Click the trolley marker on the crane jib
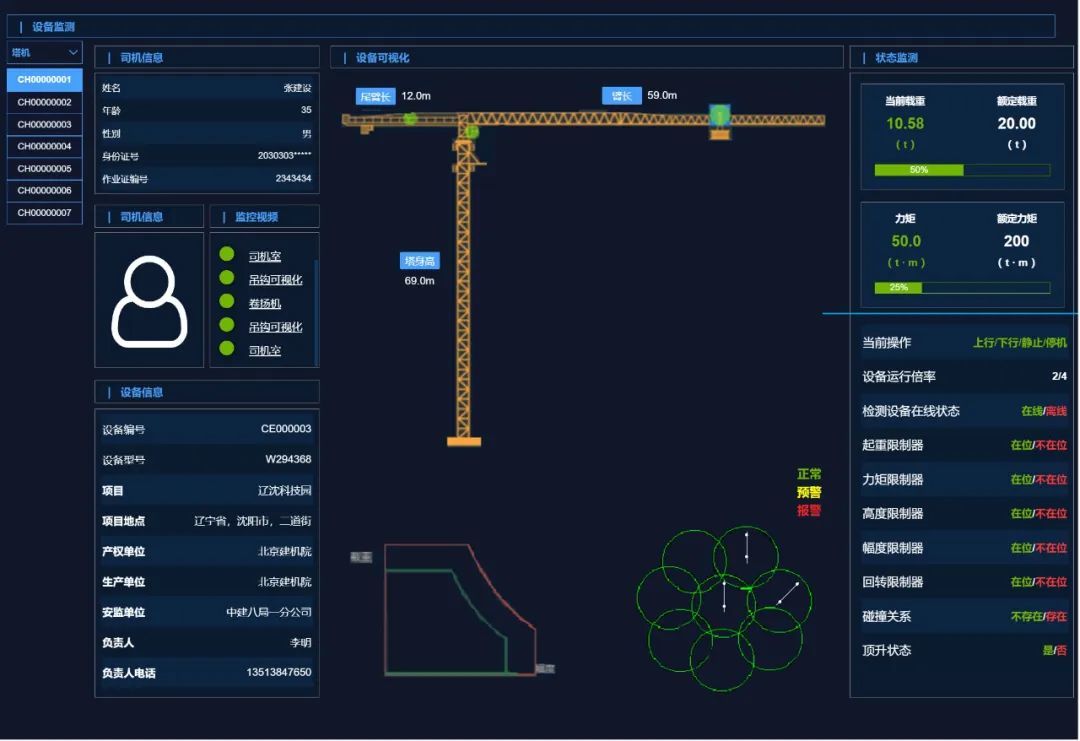This screenshot has height=741, width=1080. click(720, 119)
